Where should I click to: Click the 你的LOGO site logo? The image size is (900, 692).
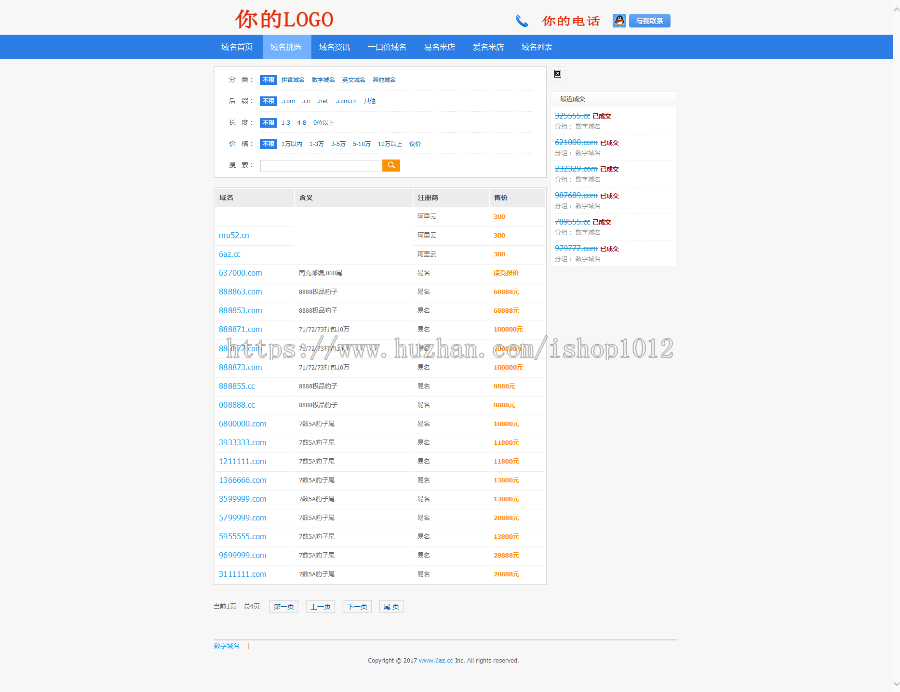pos(284,20)
